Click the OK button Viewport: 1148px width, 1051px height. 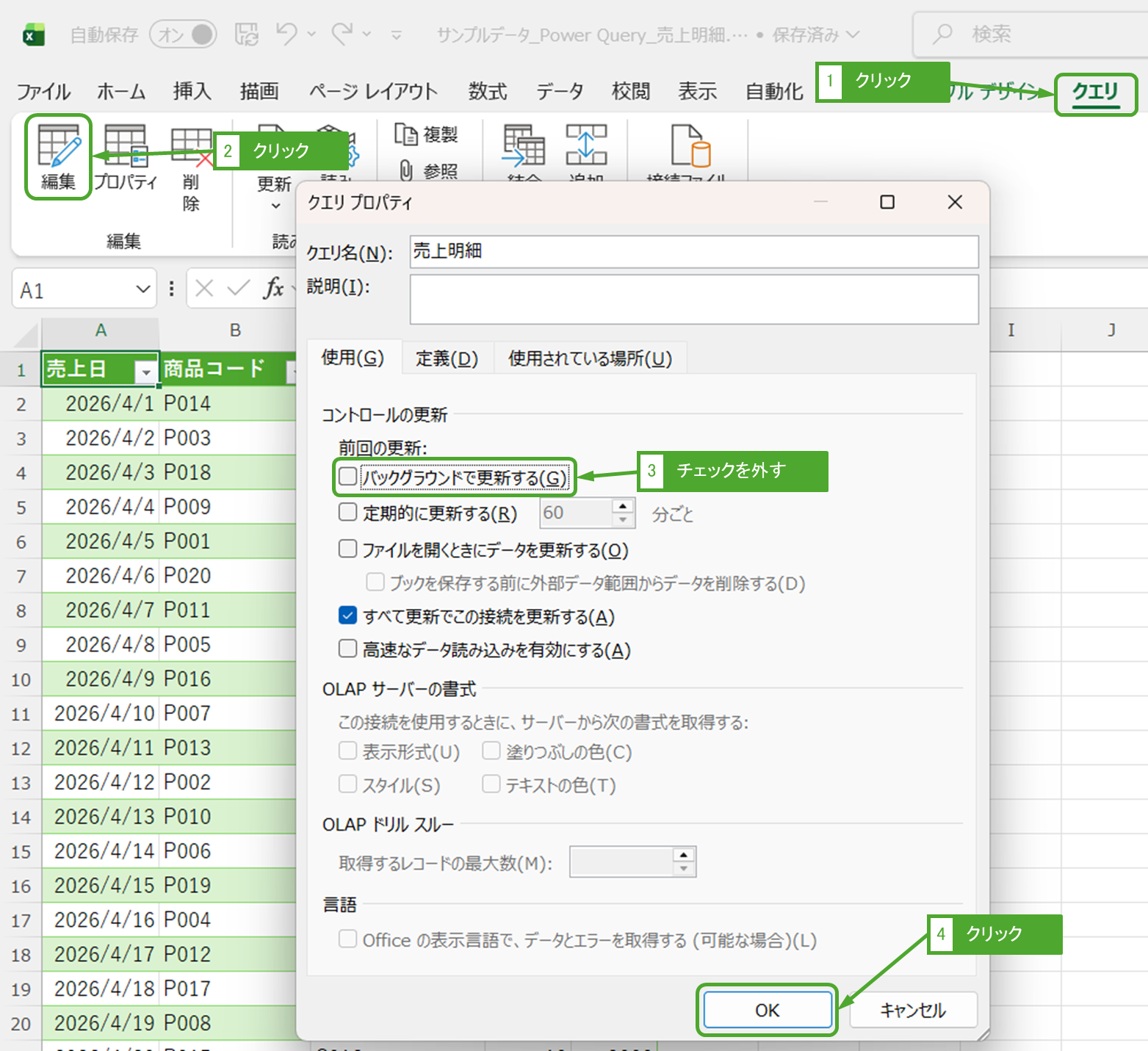[x=767, y=1011]
